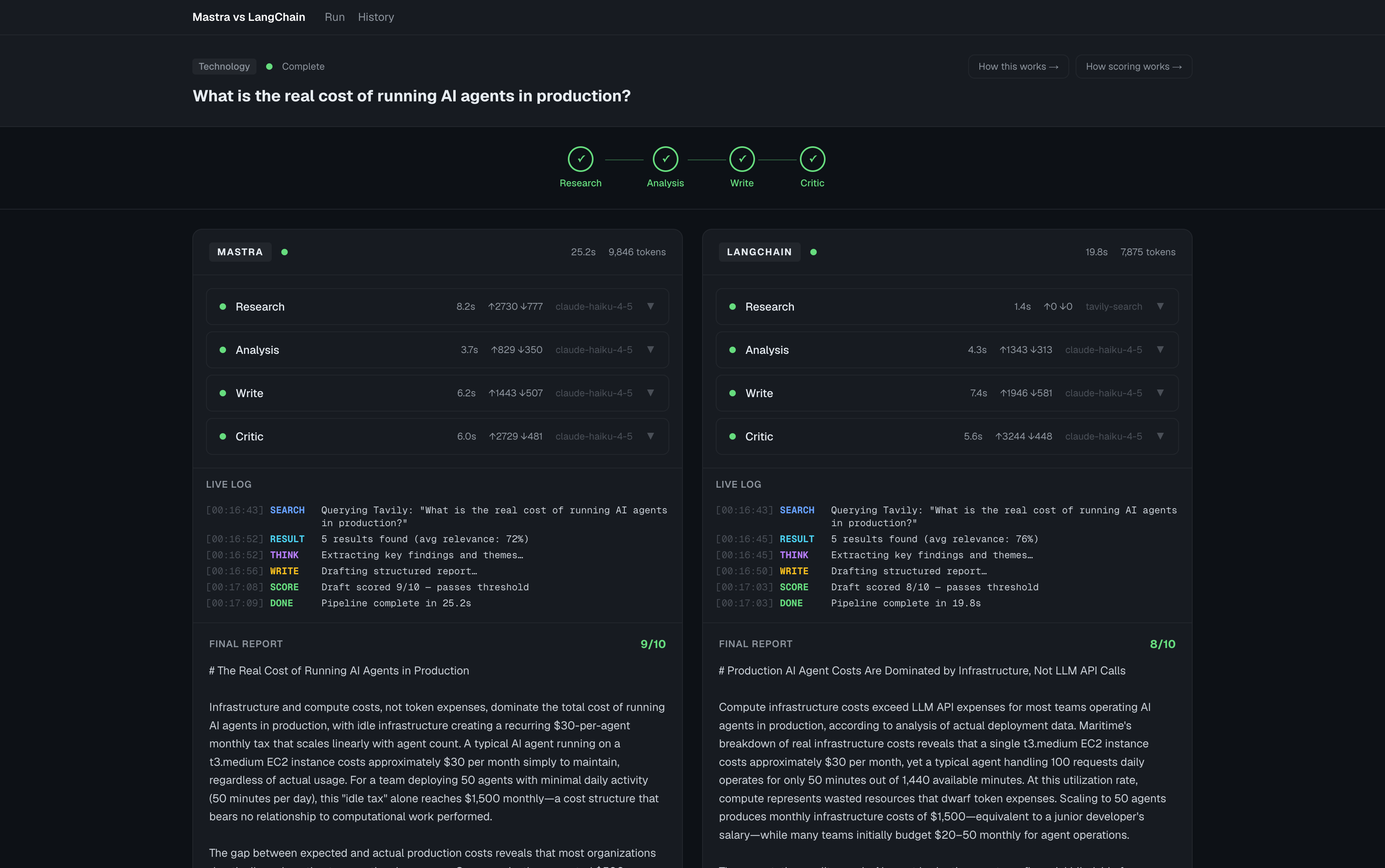Click the Analysis step checkmark circle
The image size is (1385, 868).
point(665,159)
